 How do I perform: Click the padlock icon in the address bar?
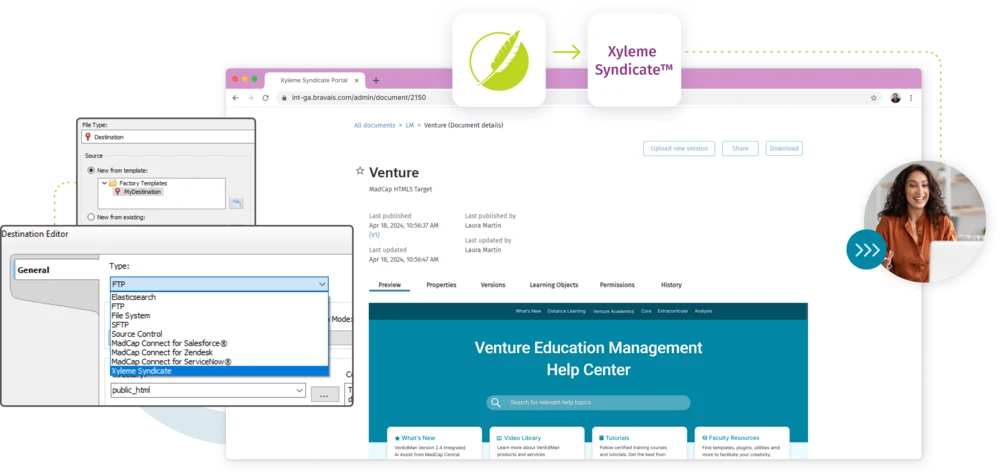(283, 98)
